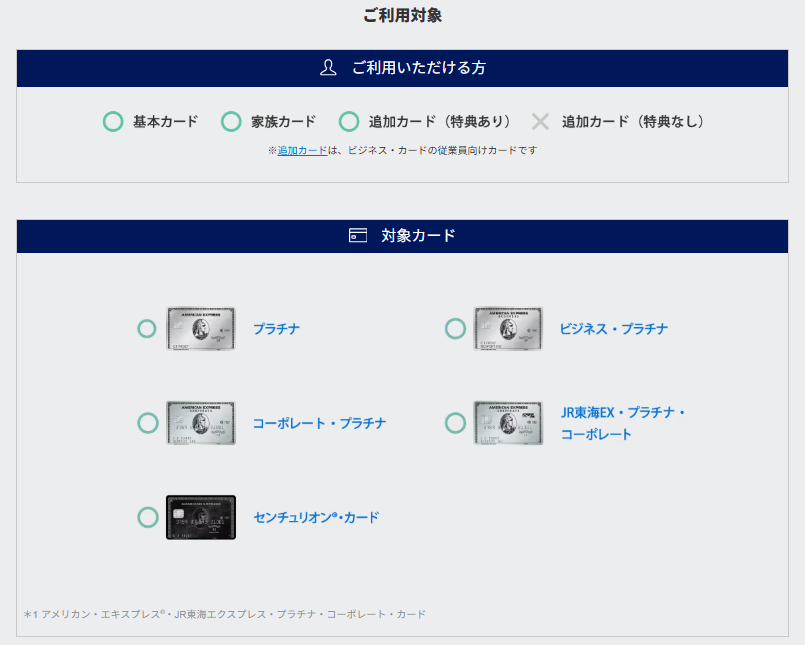Click the 追加カード（特典なし） label
Image resolution: width=805 pixels, height=645 pixels.
pos(633,122)
